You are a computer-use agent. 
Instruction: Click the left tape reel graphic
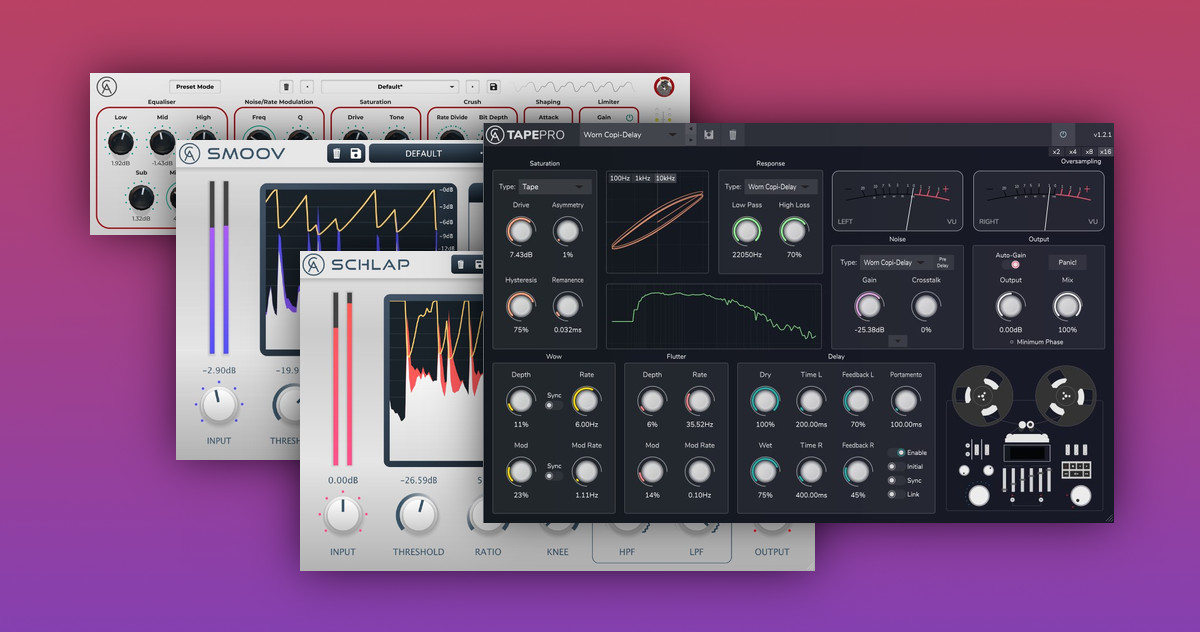click(x=983, y=394)
